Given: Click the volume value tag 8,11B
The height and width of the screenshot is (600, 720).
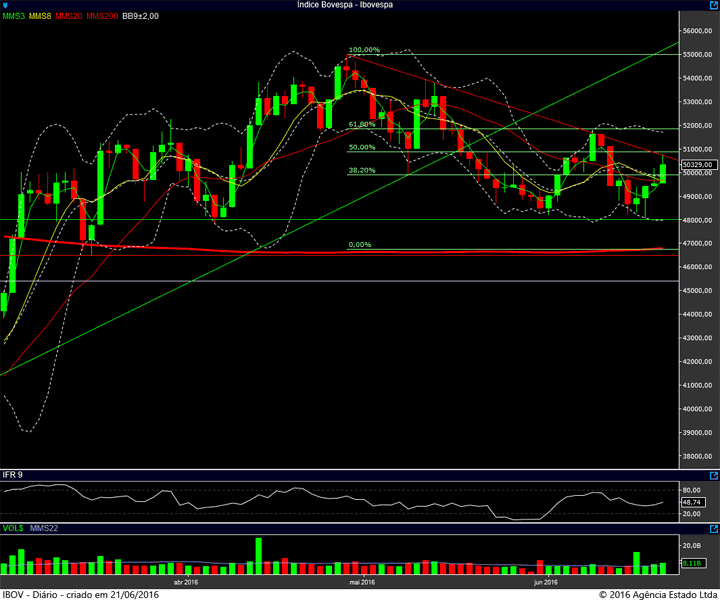Looking at the screenshot, I should (x=693, y=563).
